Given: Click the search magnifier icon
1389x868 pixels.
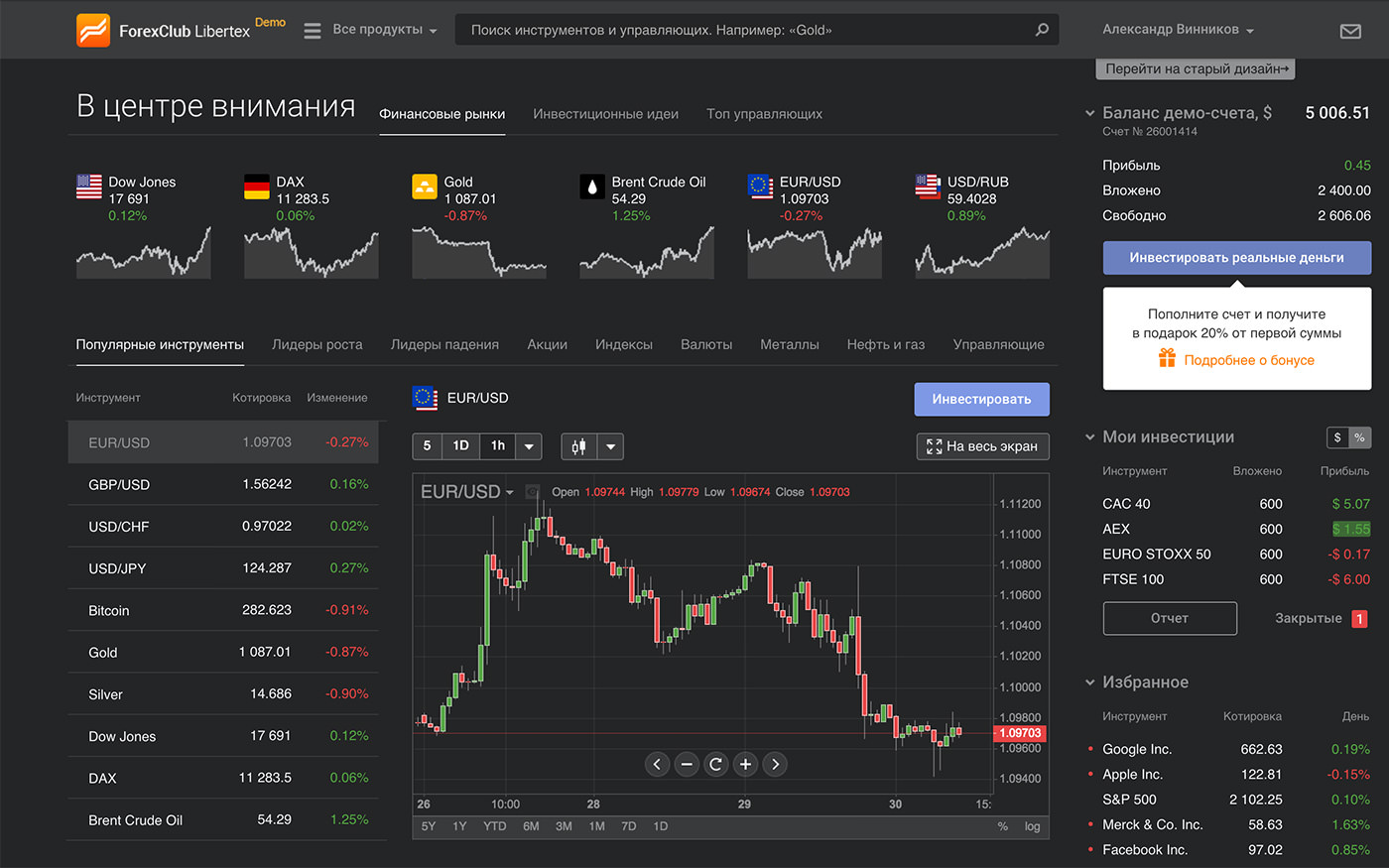Looking at the screenshot, I should coord(1042,30).
